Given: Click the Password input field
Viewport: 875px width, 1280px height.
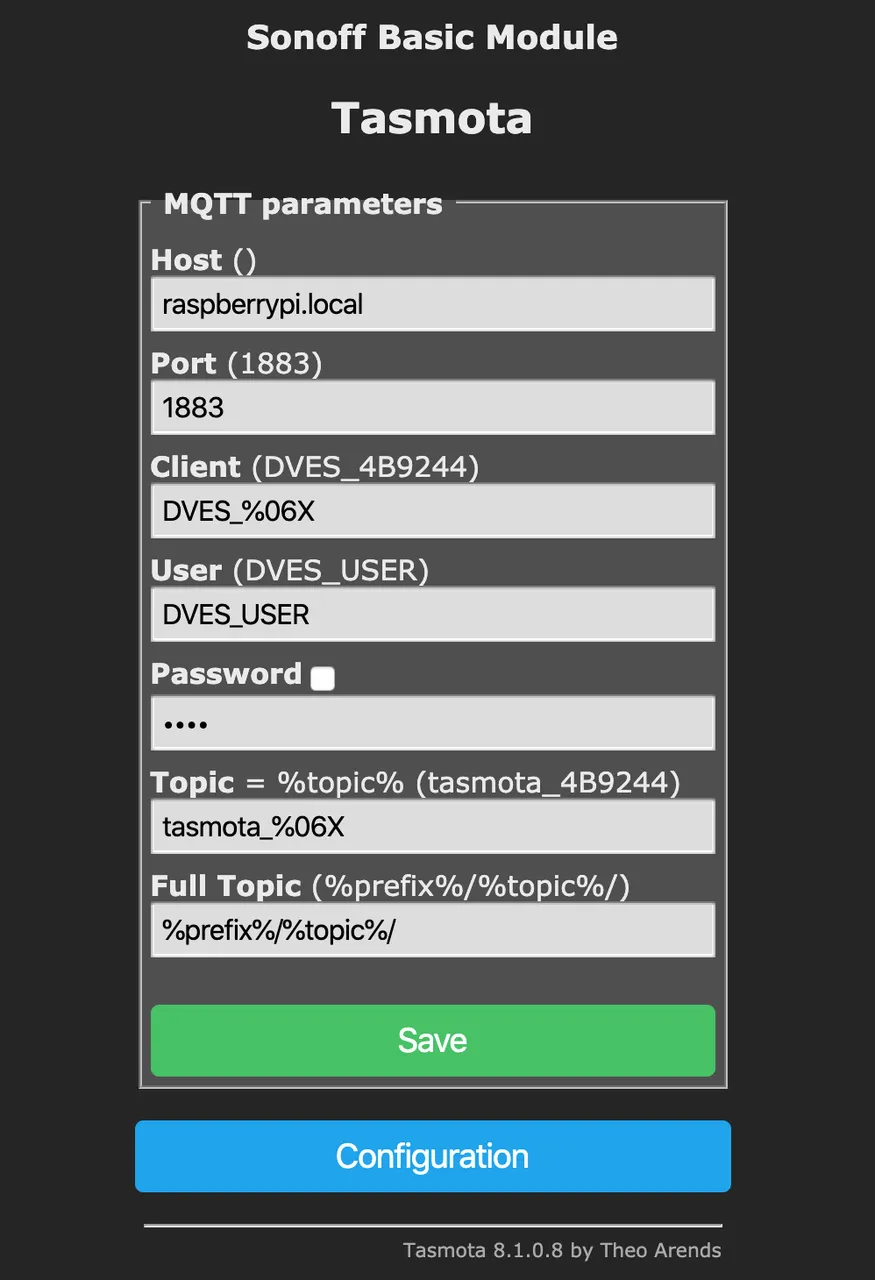Looking at the screenshot, I should tap(433, 723).
